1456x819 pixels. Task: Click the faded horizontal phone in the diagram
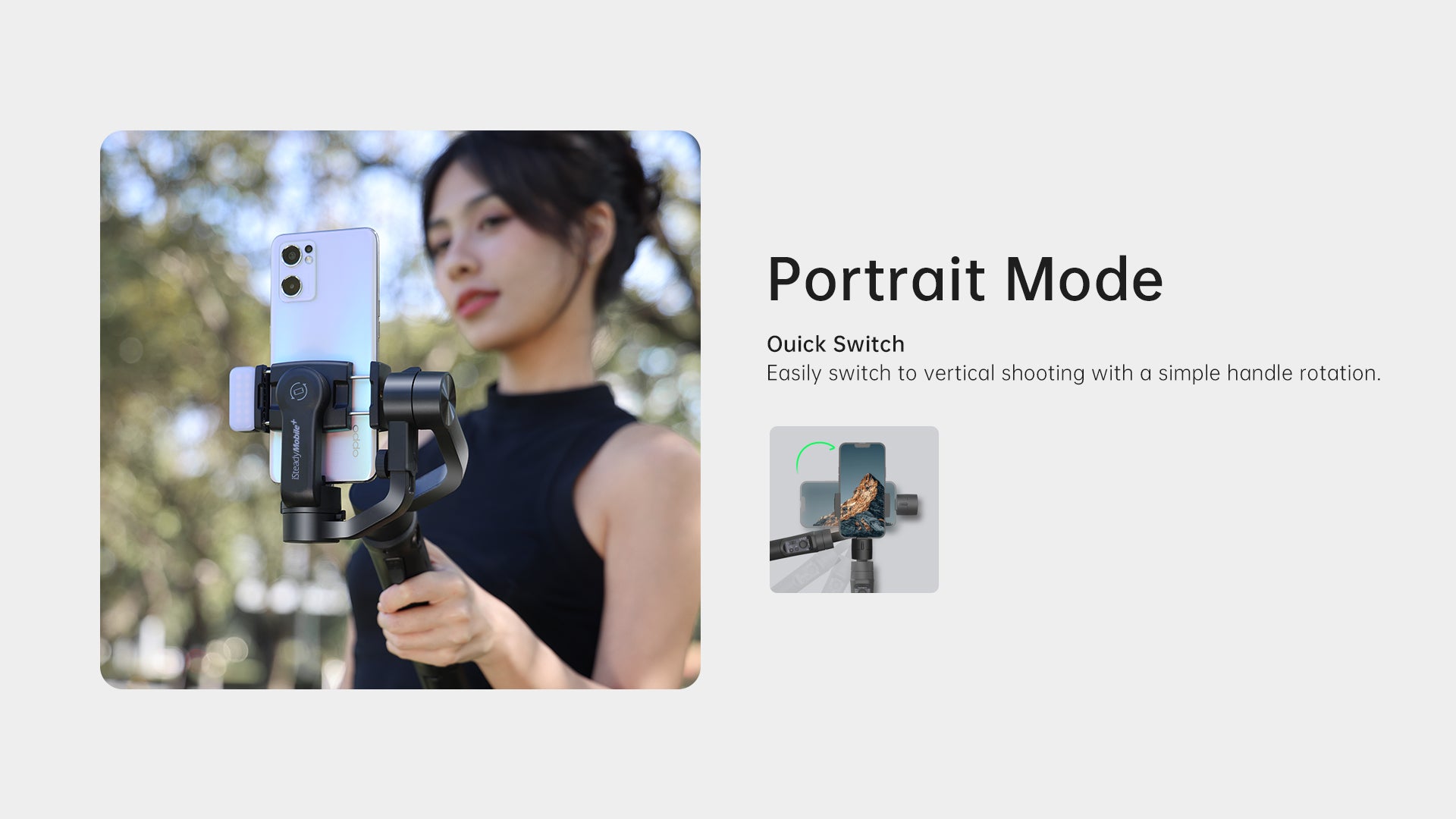(817, 504)
